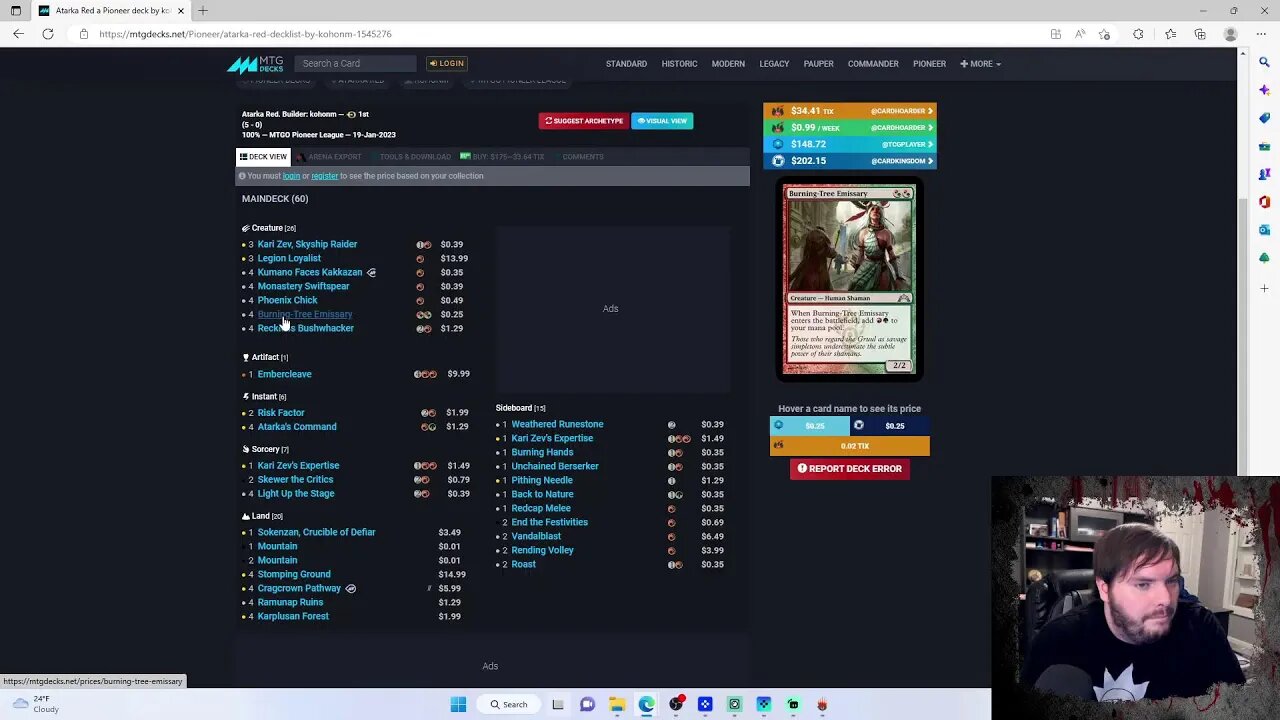The height and width of the screenshot is (720, 1280).
Task: Add this page to favorites star icon
Action: click(x=1104, y=34)
